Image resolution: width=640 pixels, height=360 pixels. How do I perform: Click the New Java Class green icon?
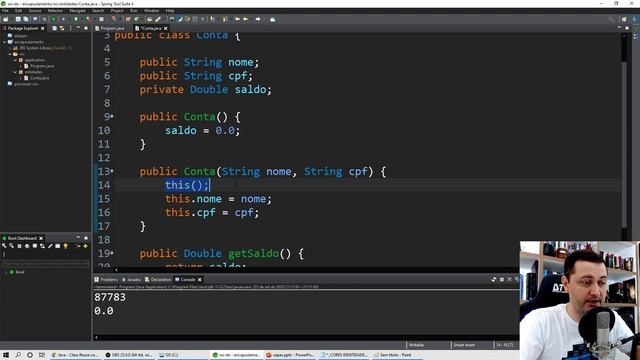[136, 19]
